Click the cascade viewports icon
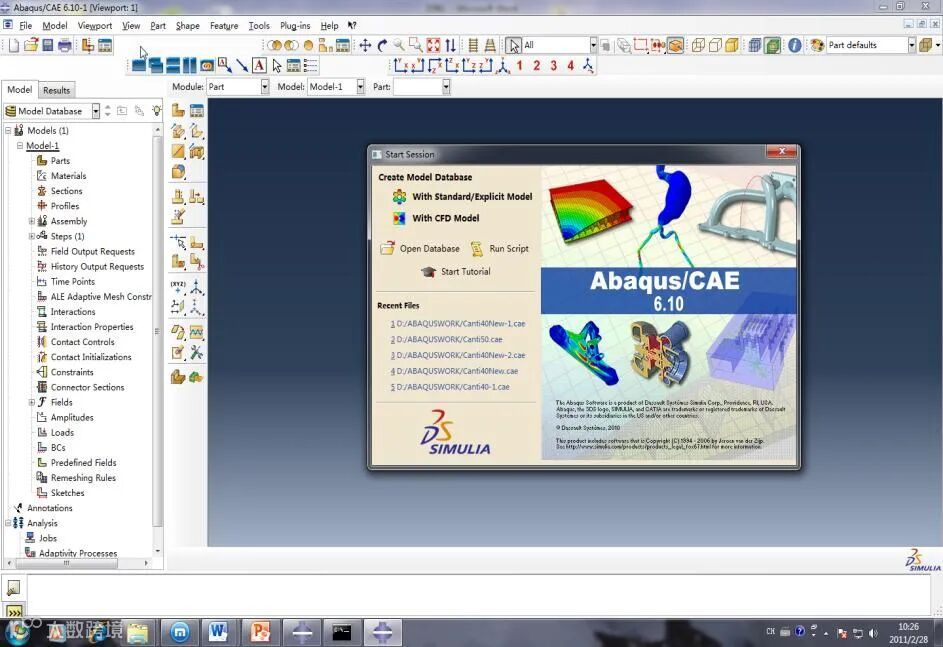943x647 pixels. [x=156, y=66]
